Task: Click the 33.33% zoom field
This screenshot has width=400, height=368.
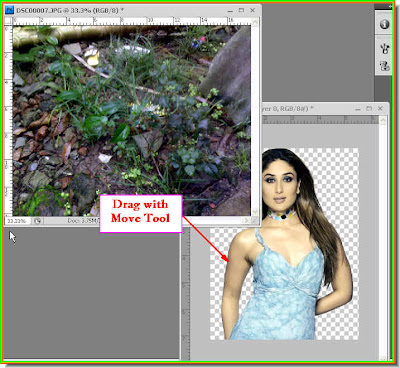Action: click(x=18, y=221)
